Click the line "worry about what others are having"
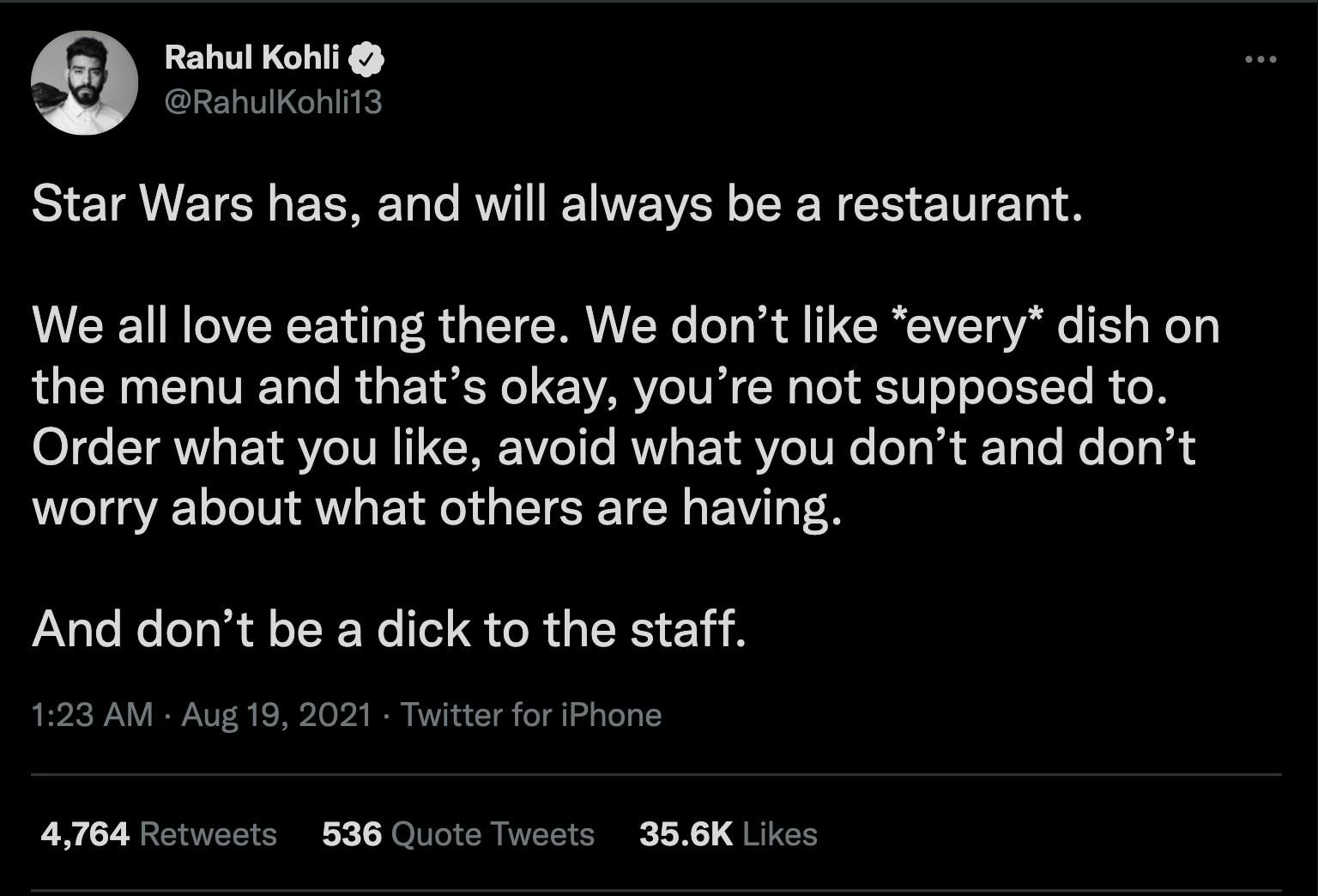 [x=437, y=508]
